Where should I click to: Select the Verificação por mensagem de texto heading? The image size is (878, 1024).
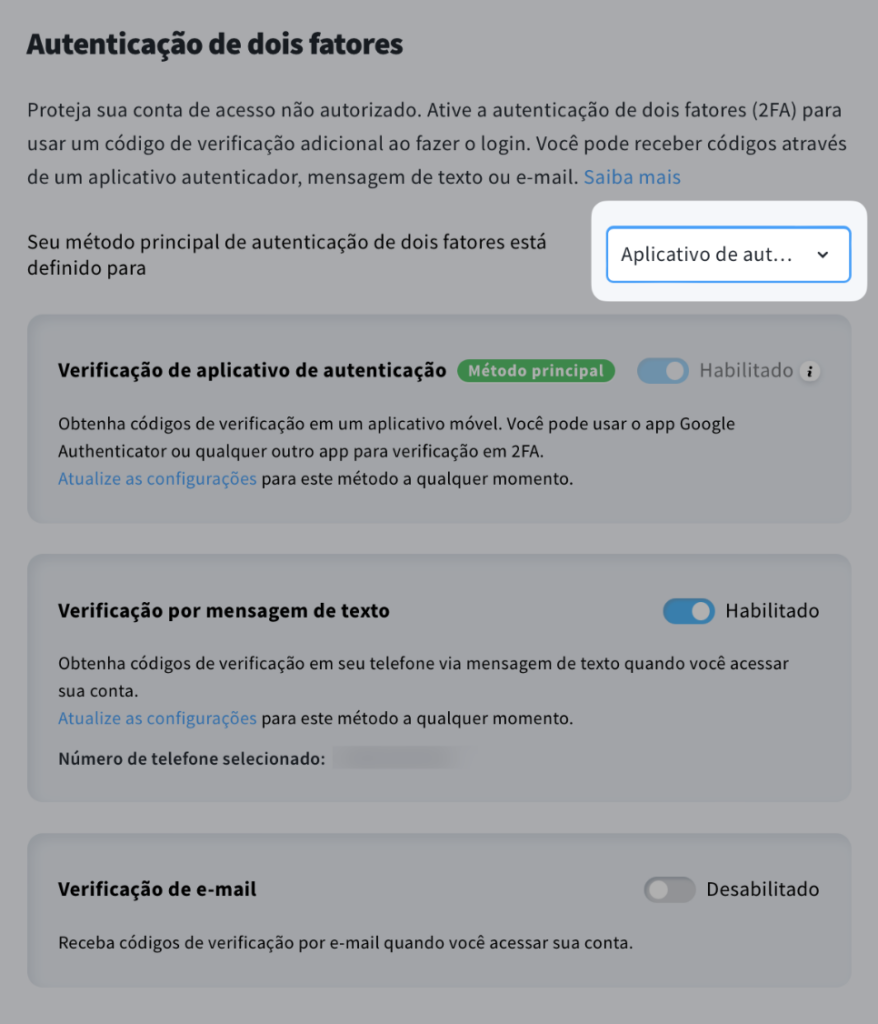[223, 611]
